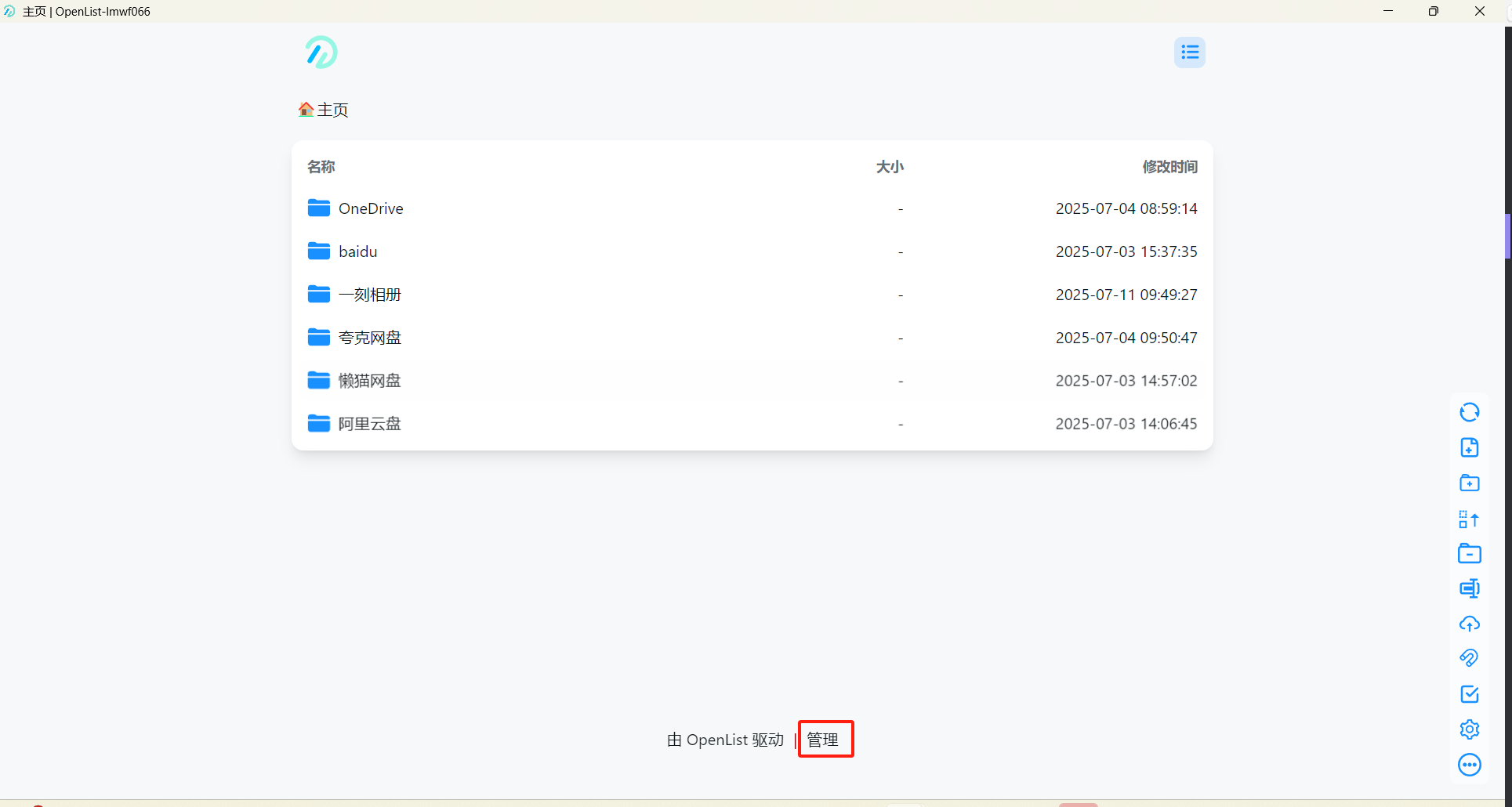Click the vertical scrollbar thumb at right edge
Screen dimensions: 1512x807
pos(1508,236)
